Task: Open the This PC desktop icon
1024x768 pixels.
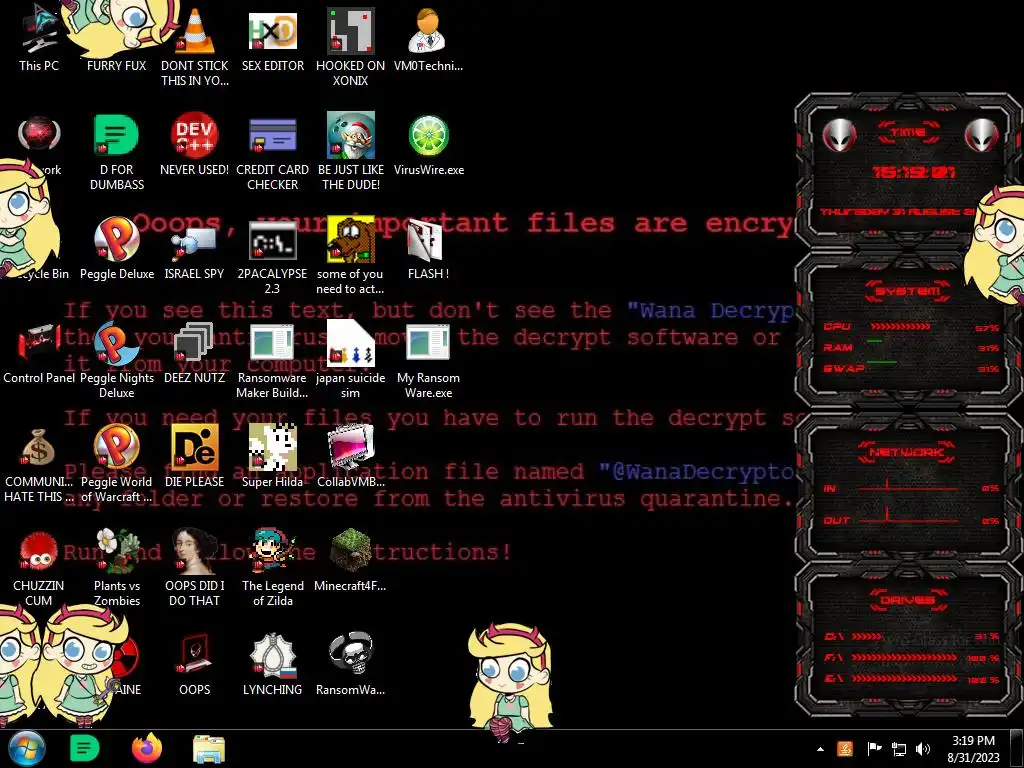Action: pos(39,39)
